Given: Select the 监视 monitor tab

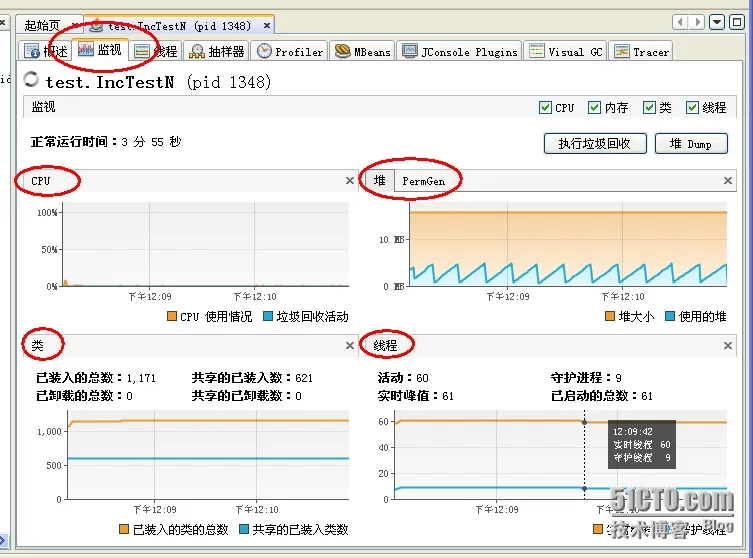Looking at the screenshot, I should click(100, 49).
